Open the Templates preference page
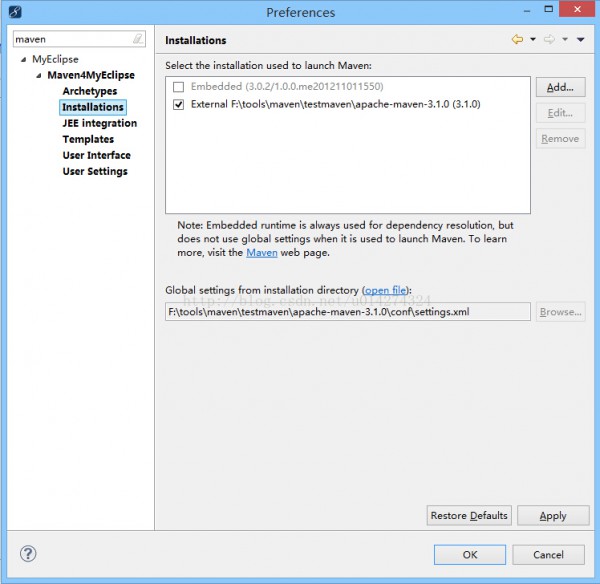Screen dimensions: 600x584 (88, 139)
